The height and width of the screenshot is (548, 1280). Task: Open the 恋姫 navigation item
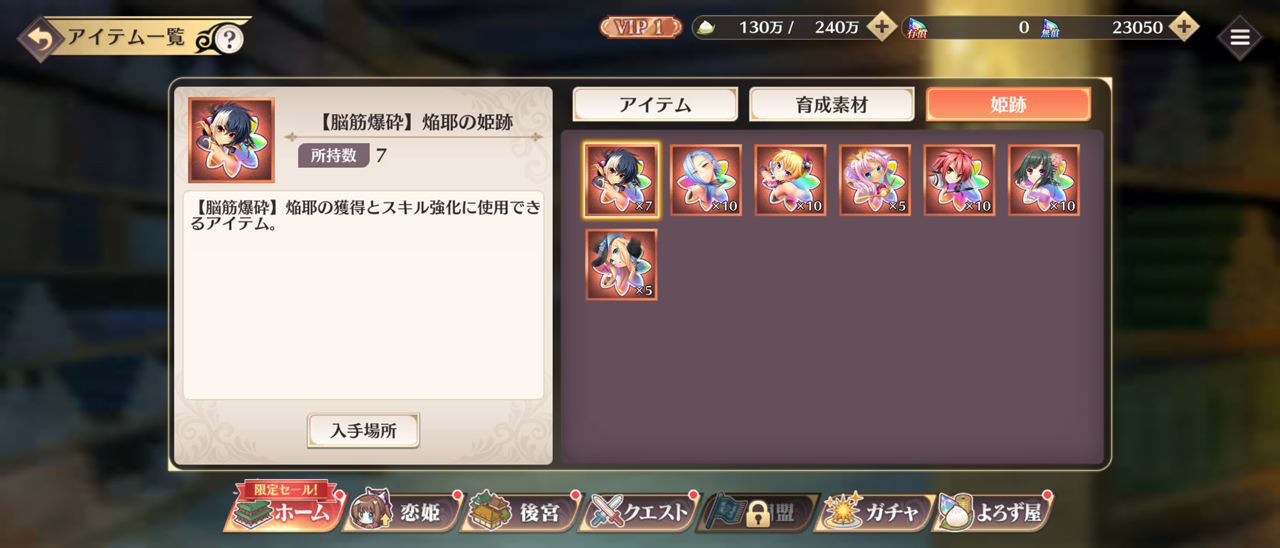coord(402,512)
